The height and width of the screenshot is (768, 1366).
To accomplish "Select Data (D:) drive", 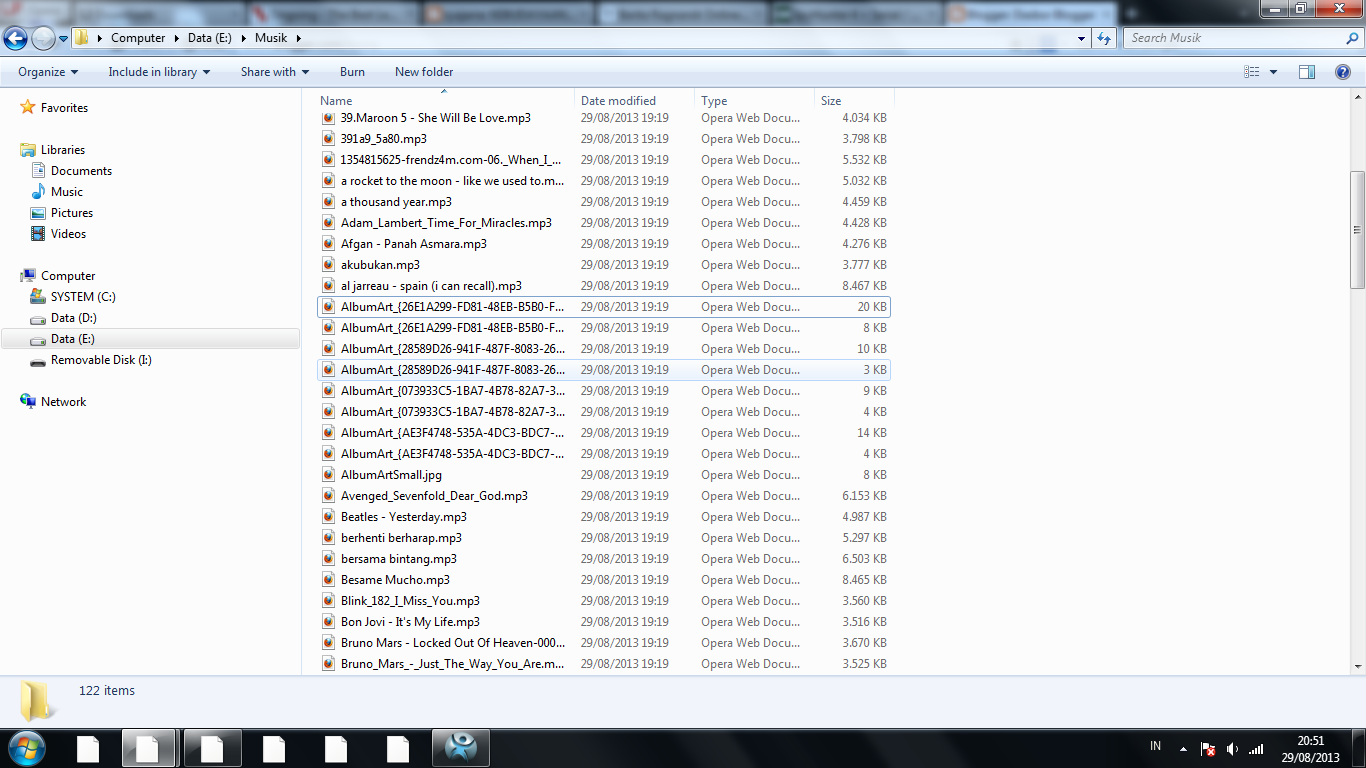I will (73, 318).
